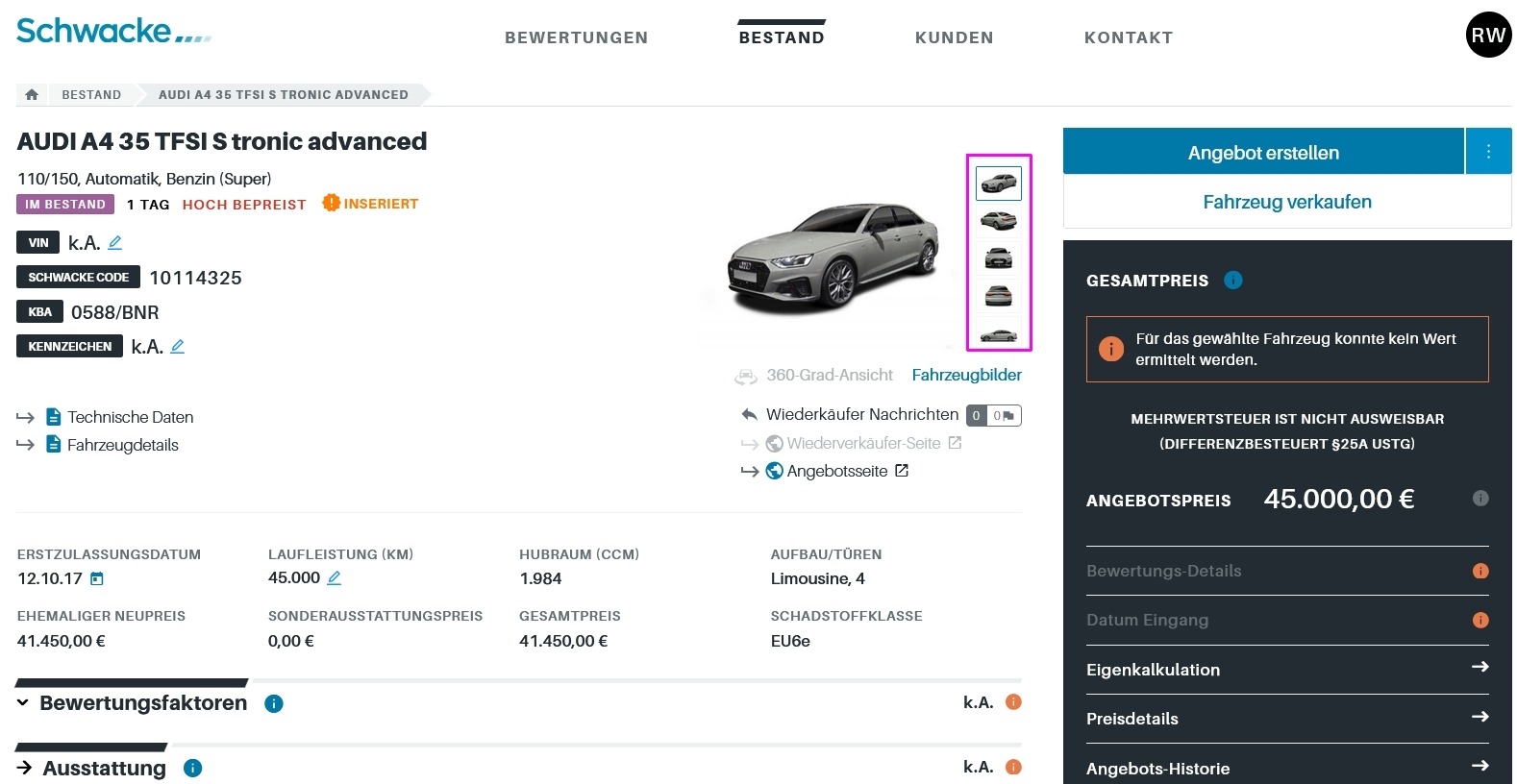Open the Kontakt menu

tap(1129, 37)
